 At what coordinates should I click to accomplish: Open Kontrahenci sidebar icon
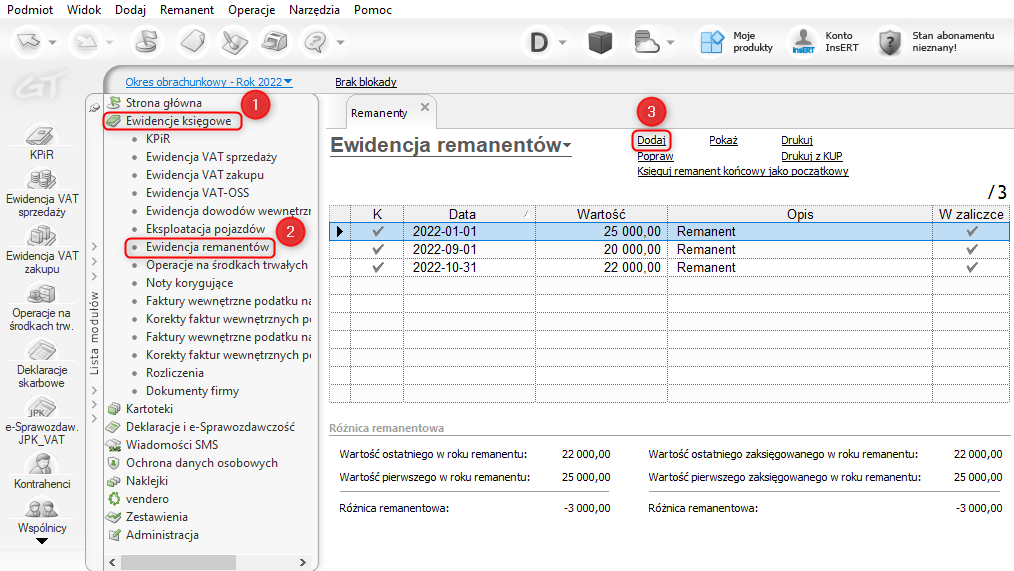(x=41, y=464)
